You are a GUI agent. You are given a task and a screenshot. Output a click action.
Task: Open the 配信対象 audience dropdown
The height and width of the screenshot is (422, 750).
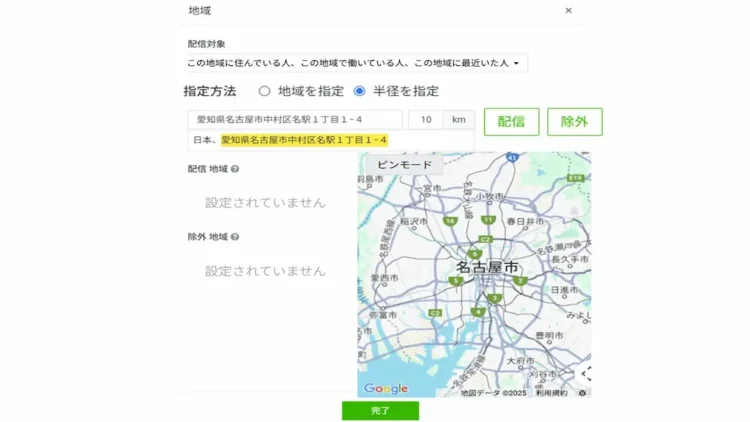pyautogui.click(x=356, y=64)
